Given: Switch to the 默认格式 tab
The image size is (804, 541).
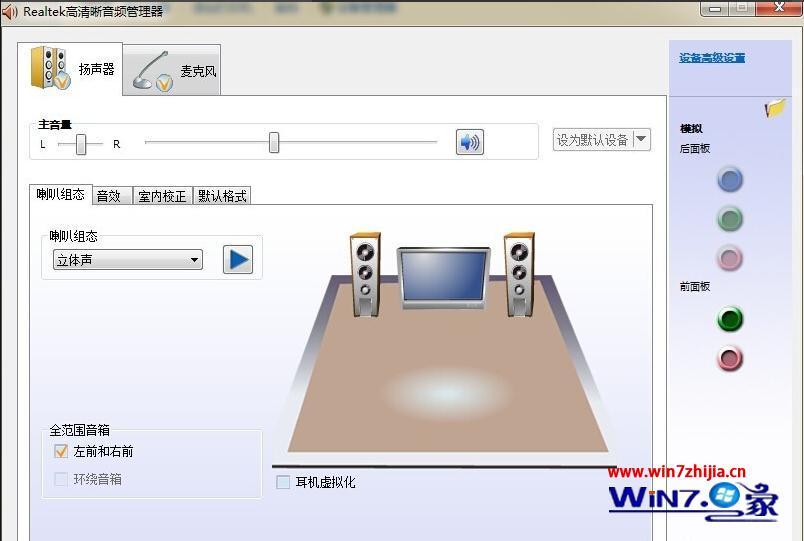Looking at the screenshot, I should [222, 195].
